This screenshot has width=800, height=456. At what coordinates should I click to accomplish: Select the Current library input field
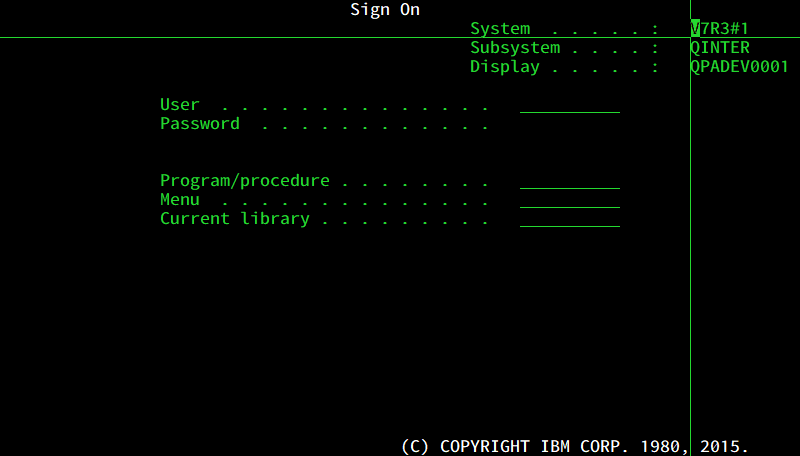click(570, 218)
